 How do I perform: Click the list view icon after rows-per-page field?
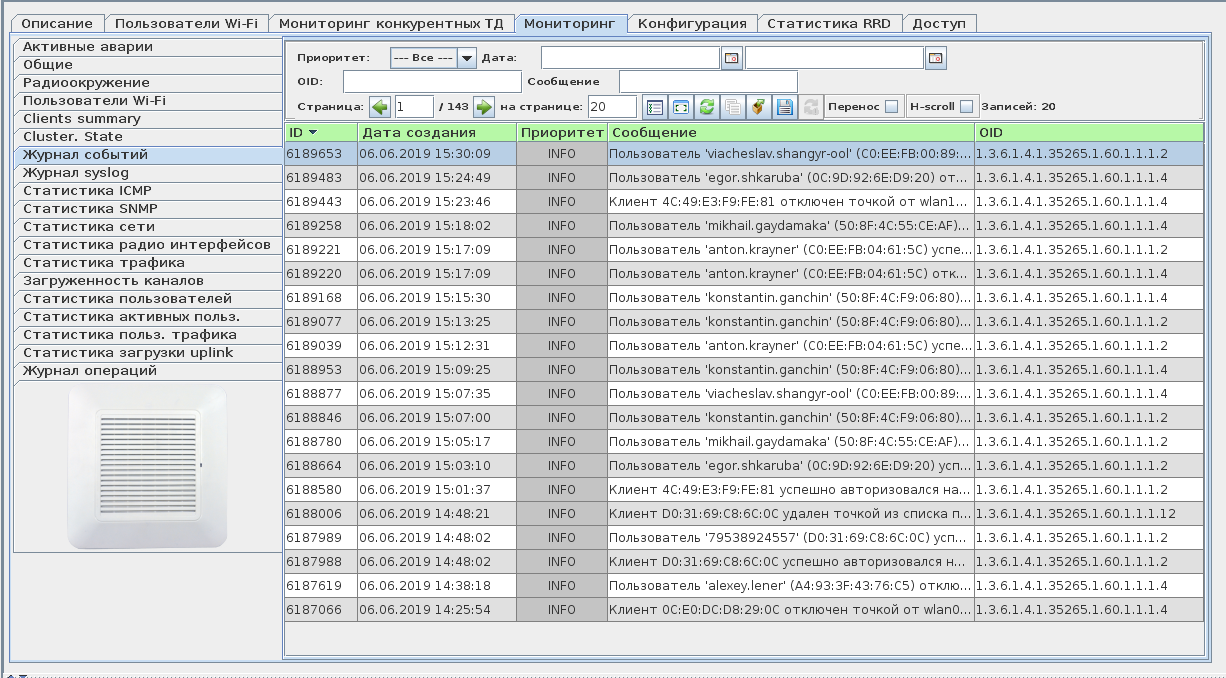click(x=655, y=107)
